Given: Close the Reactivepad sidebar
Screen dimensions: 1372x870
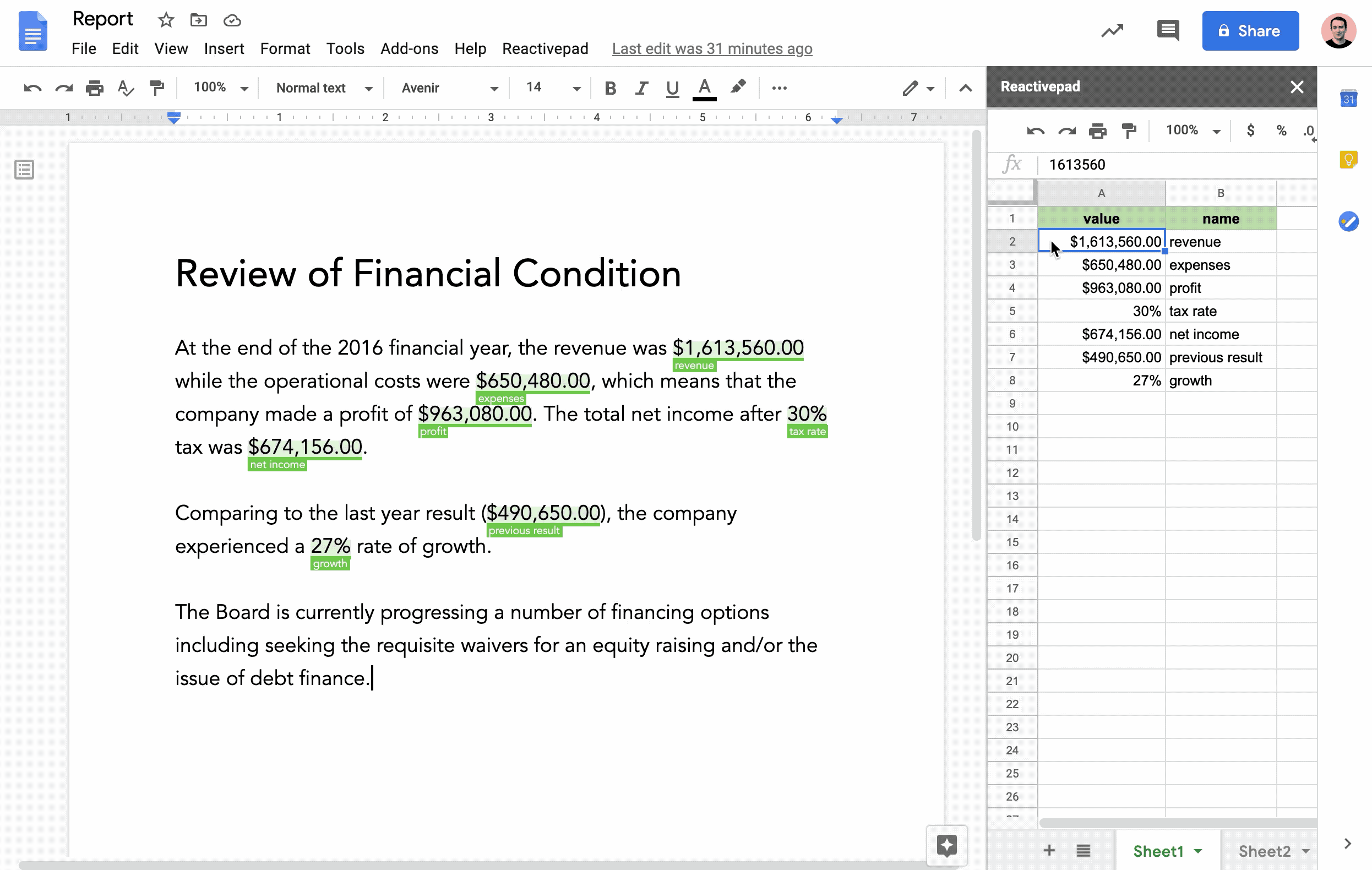Looking at the screenshot, I should (1297, 87).
